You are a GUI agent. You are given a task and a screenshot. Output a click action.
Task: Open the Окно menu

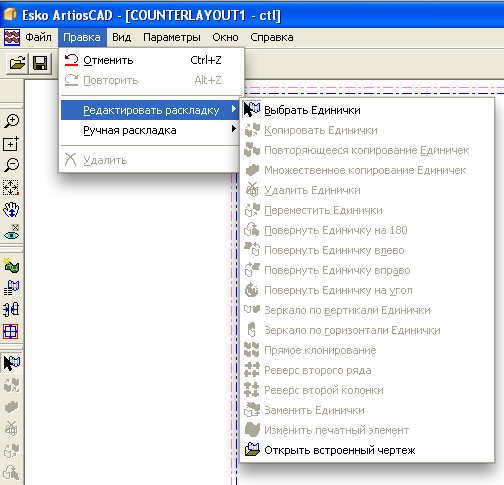[225, 37]
